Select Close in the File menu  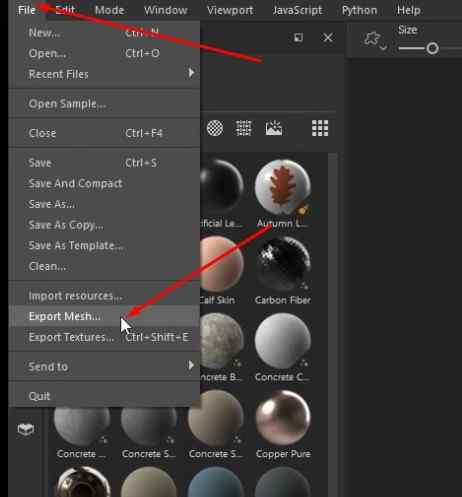pos(104,133)
